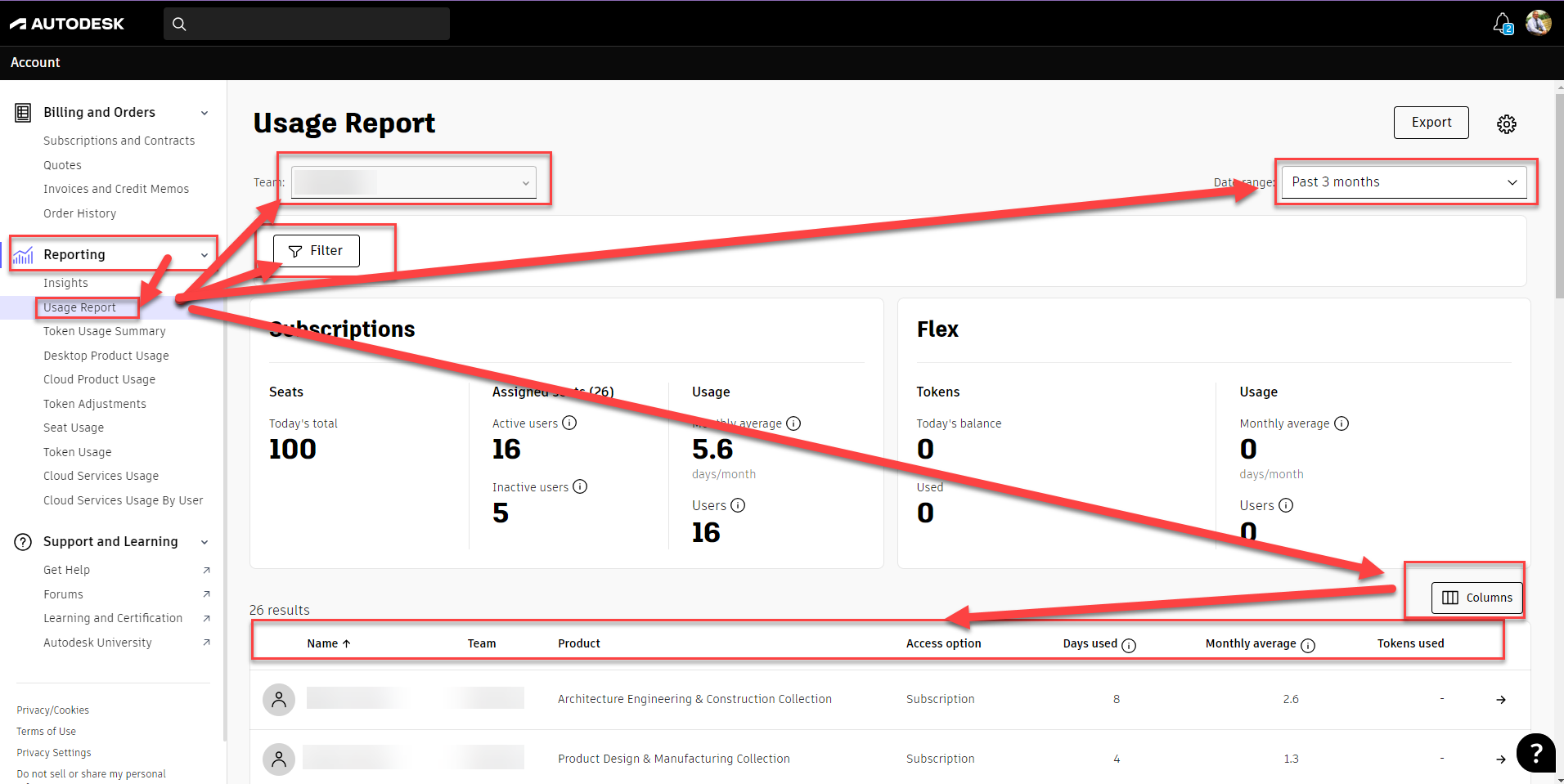Click the page vertical scrollbar
The height and width of the screenshot is (784, 1564).
[x=1559, y=196]
